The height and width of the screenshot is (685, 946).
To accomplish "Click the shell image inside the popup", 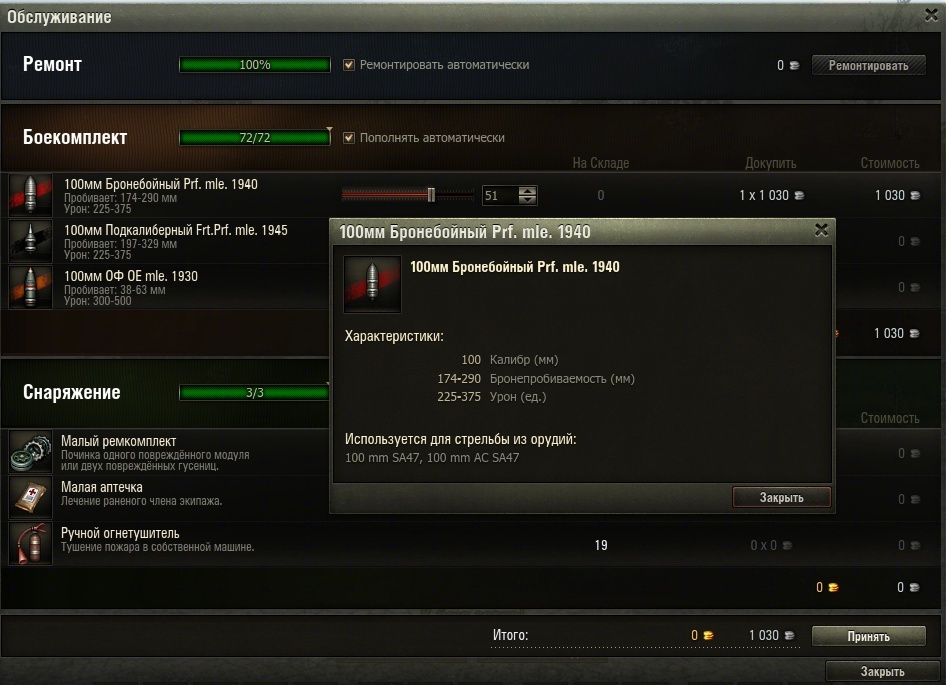I will point(372,284).
